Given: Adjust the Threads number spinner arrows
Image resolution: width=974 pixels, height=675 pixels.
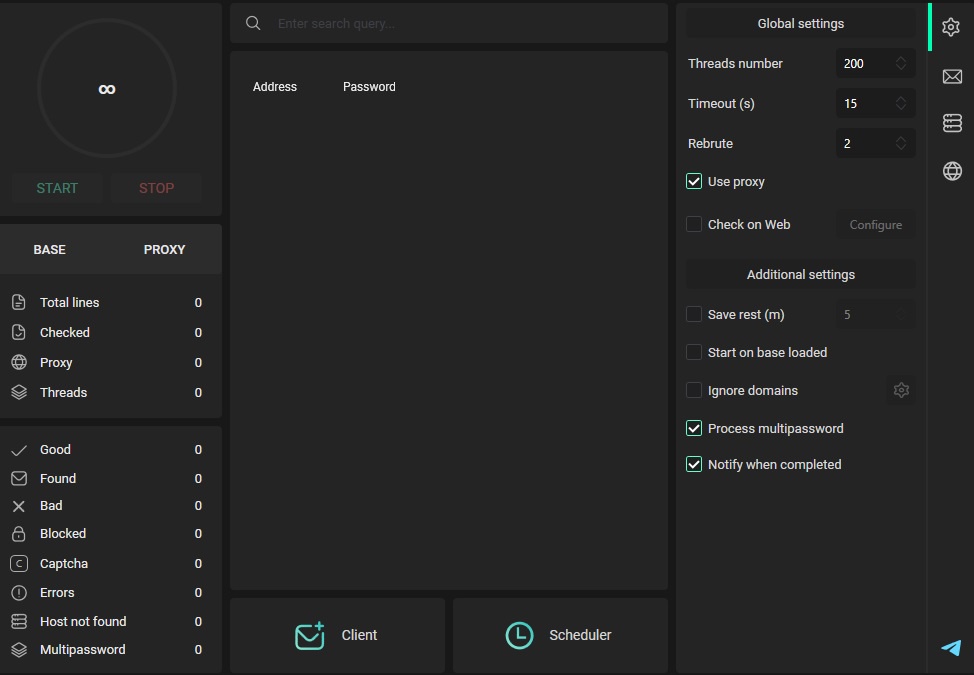Looking at the screenshot, I should pyautogui.click(x=901, y=64).
